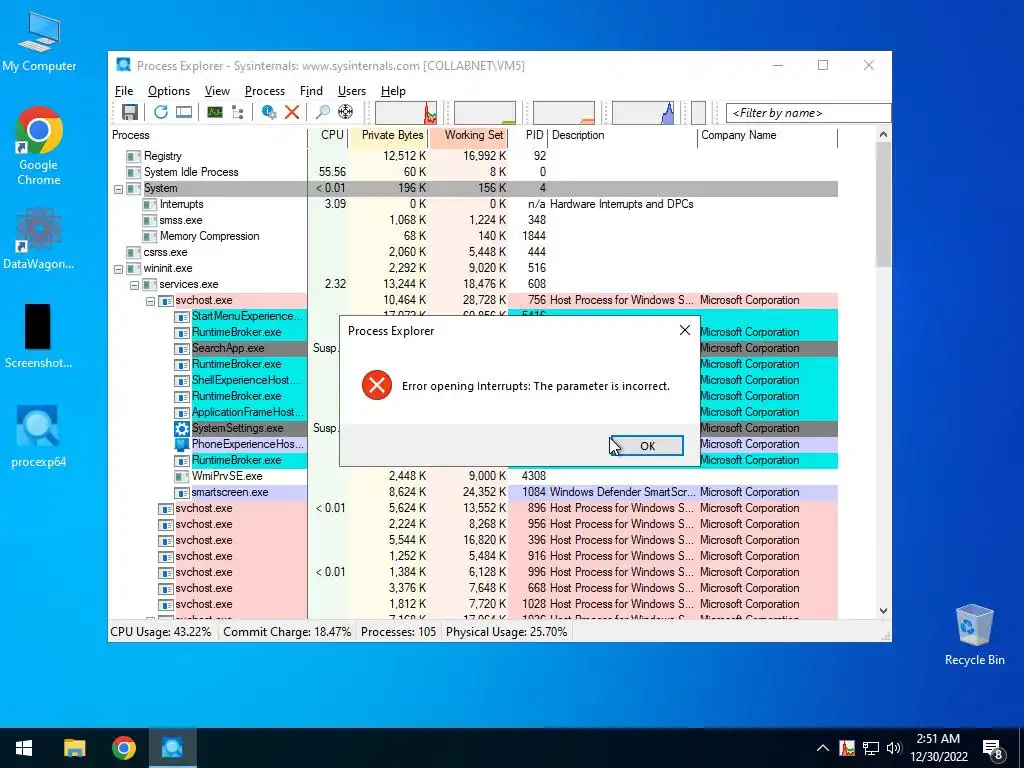The height and width of the screenshot is (768, 1024).
Task: Select the Registry process row
Action: [473, 156]
